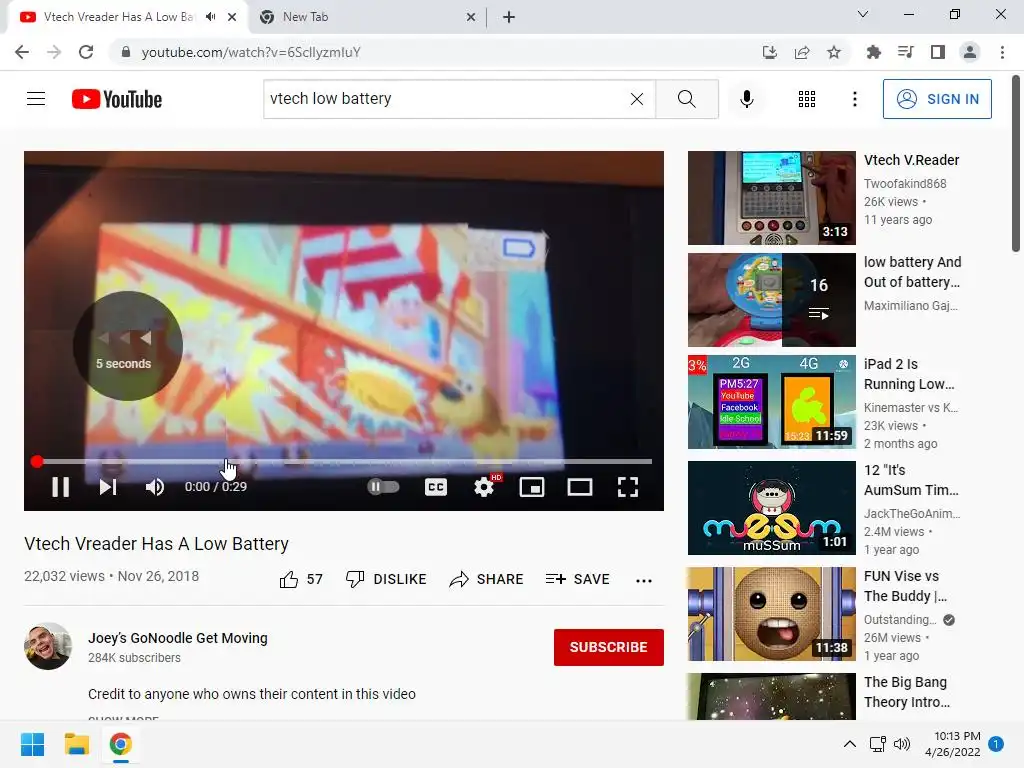Start voice search with microphone icon
The height and width of the screenshot is (768, 1024).
tap(746, 99)
